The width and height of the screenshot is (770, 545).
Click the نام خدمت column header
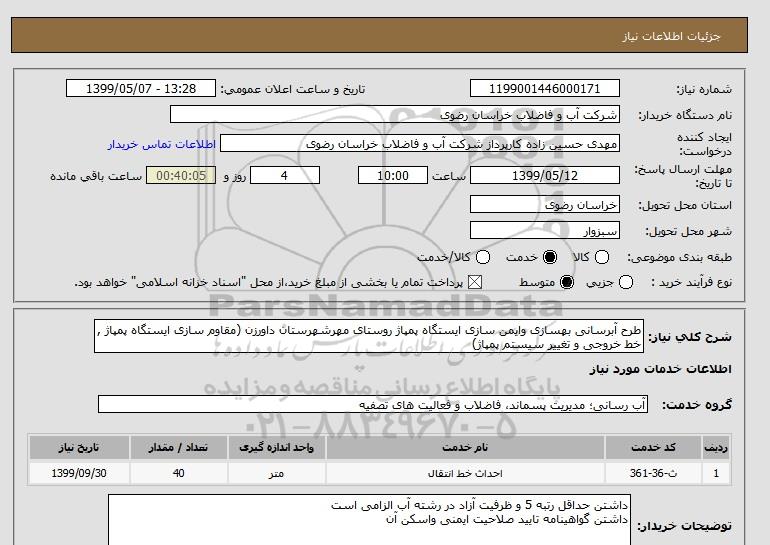coord(465,447)
